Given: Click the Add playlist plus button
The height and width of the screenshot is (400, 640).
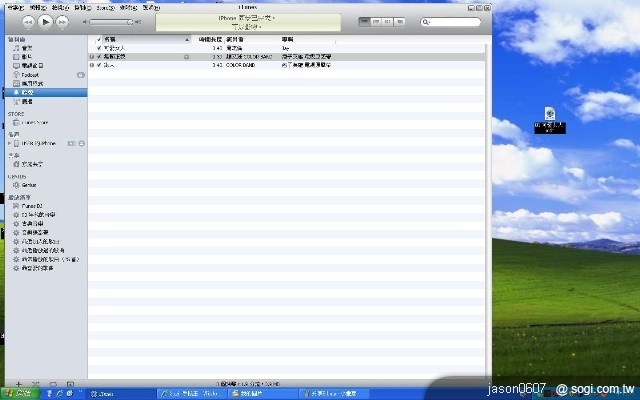Looking at the screenshot, I should (x=20, y=383).
